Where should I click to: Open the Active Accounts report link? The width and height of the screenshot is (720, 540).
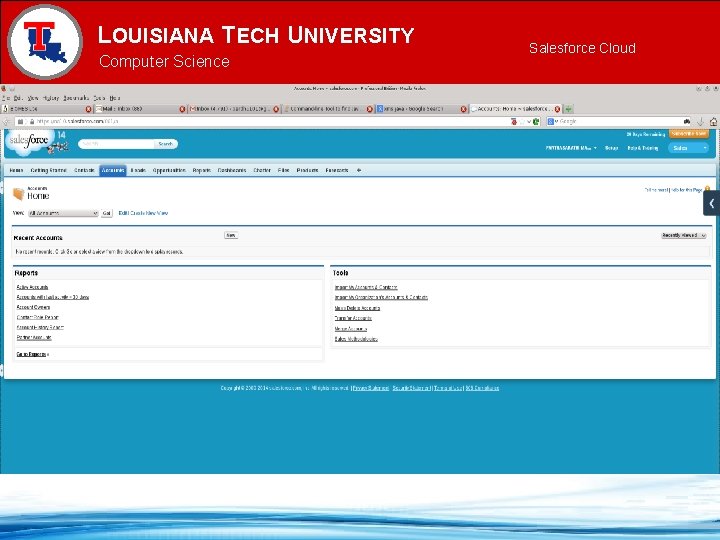pyautogui.click(x=32, y=287)
